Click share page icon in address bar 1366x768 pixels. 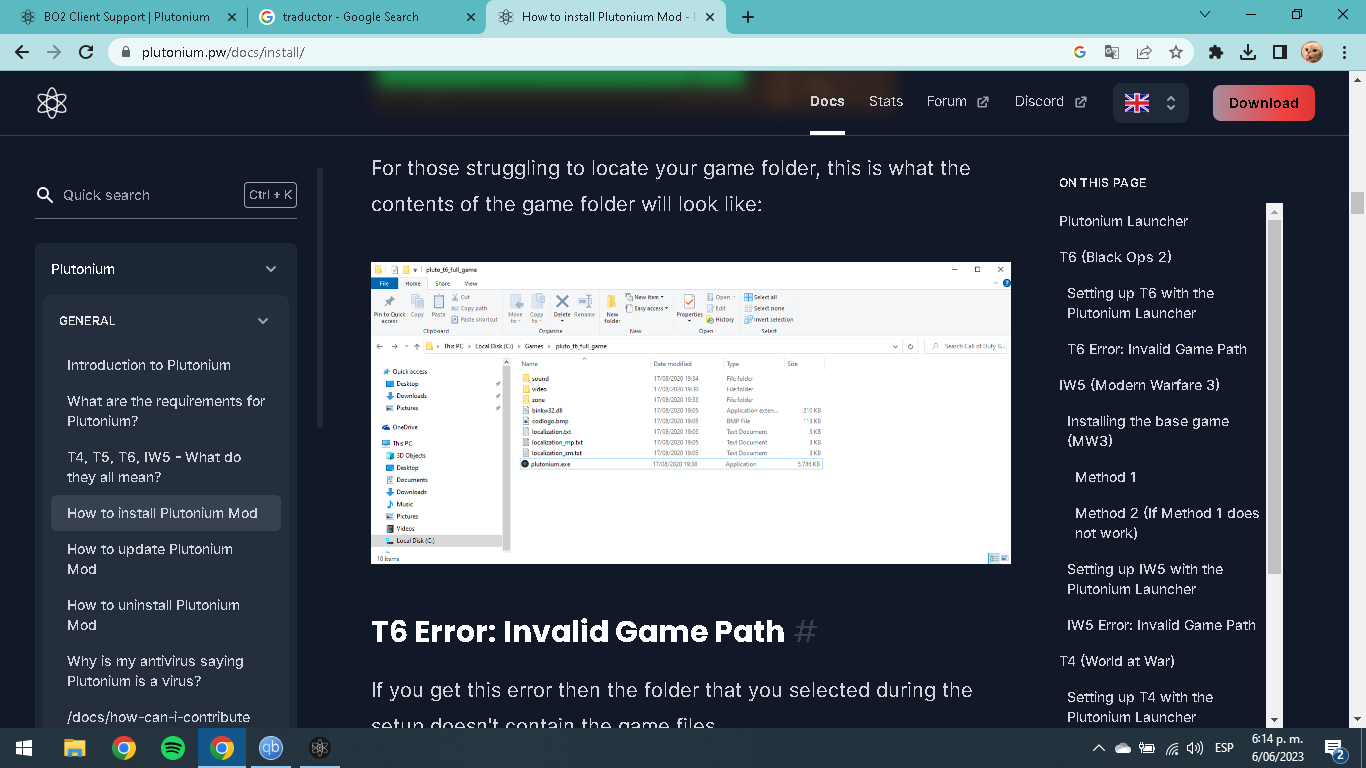[1144, 52]
